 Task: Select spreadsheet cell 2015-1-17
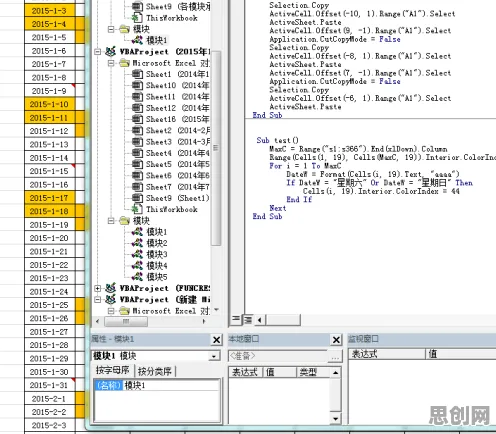[x=49, y=198]
